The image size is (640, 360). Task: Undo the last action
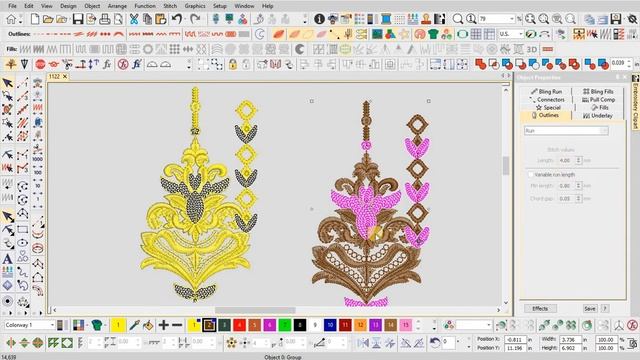pos(177,19)
